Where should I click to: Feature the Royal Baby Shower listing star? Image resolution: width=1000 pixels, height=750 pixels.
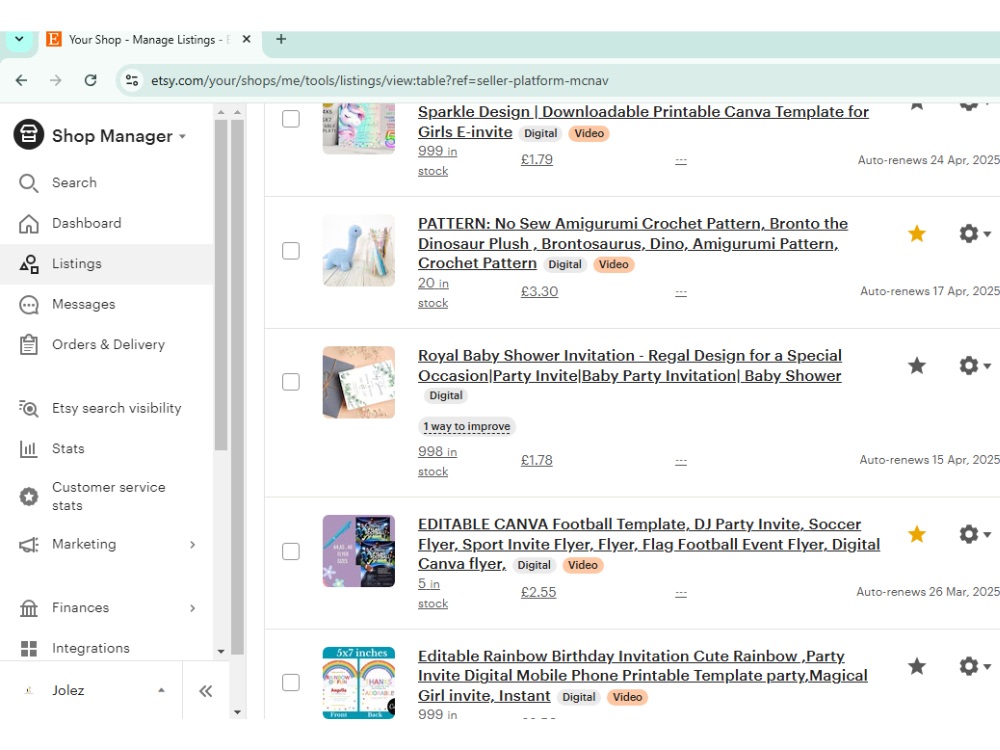pos(916,365)
